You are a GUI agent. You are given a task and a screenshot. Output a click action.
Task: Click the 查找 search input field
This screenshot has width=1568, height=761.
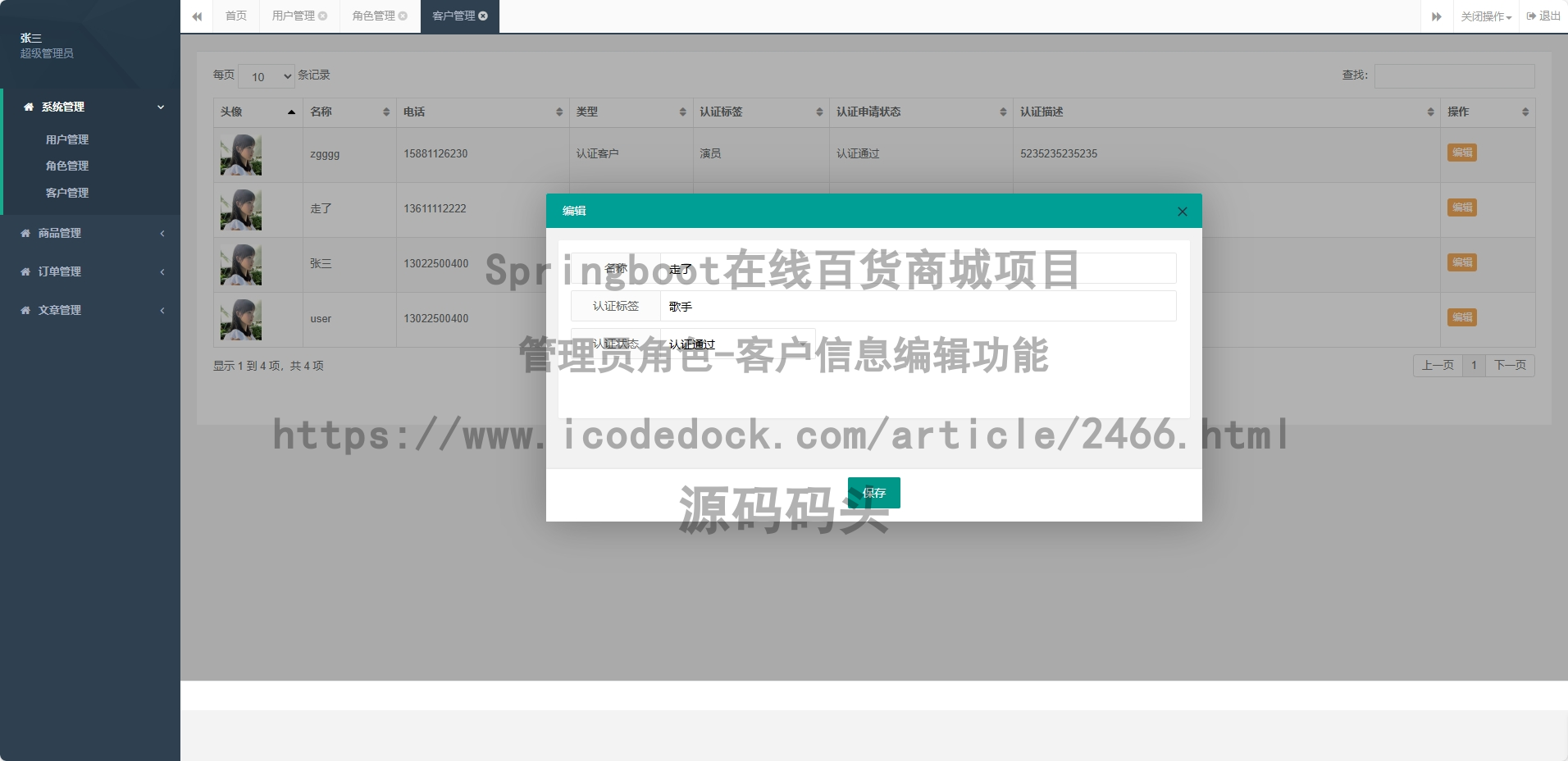click(x=1454, y=76)
